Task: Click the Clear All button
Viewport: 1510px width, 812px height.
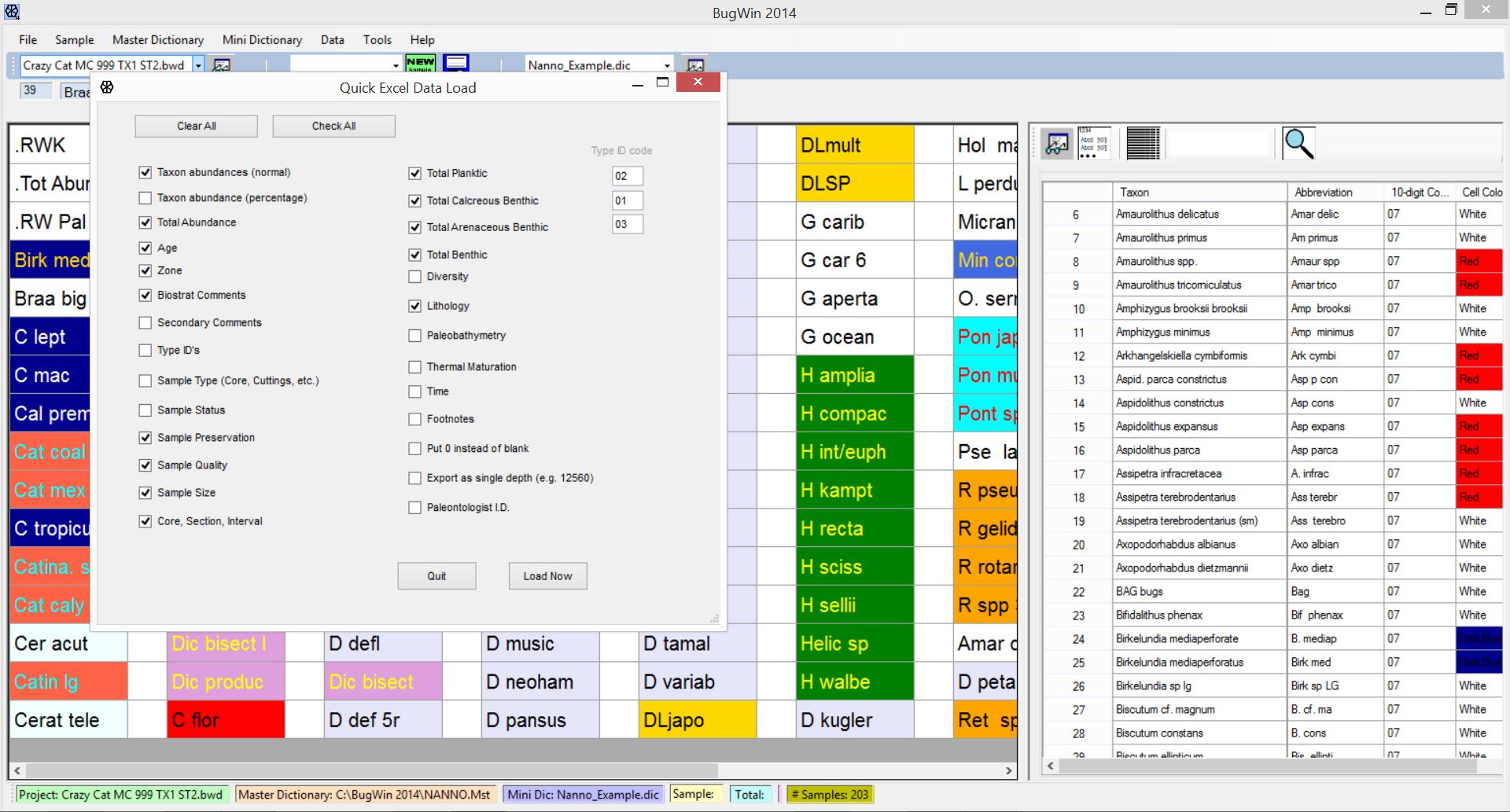Action: [x=196, y=126]
